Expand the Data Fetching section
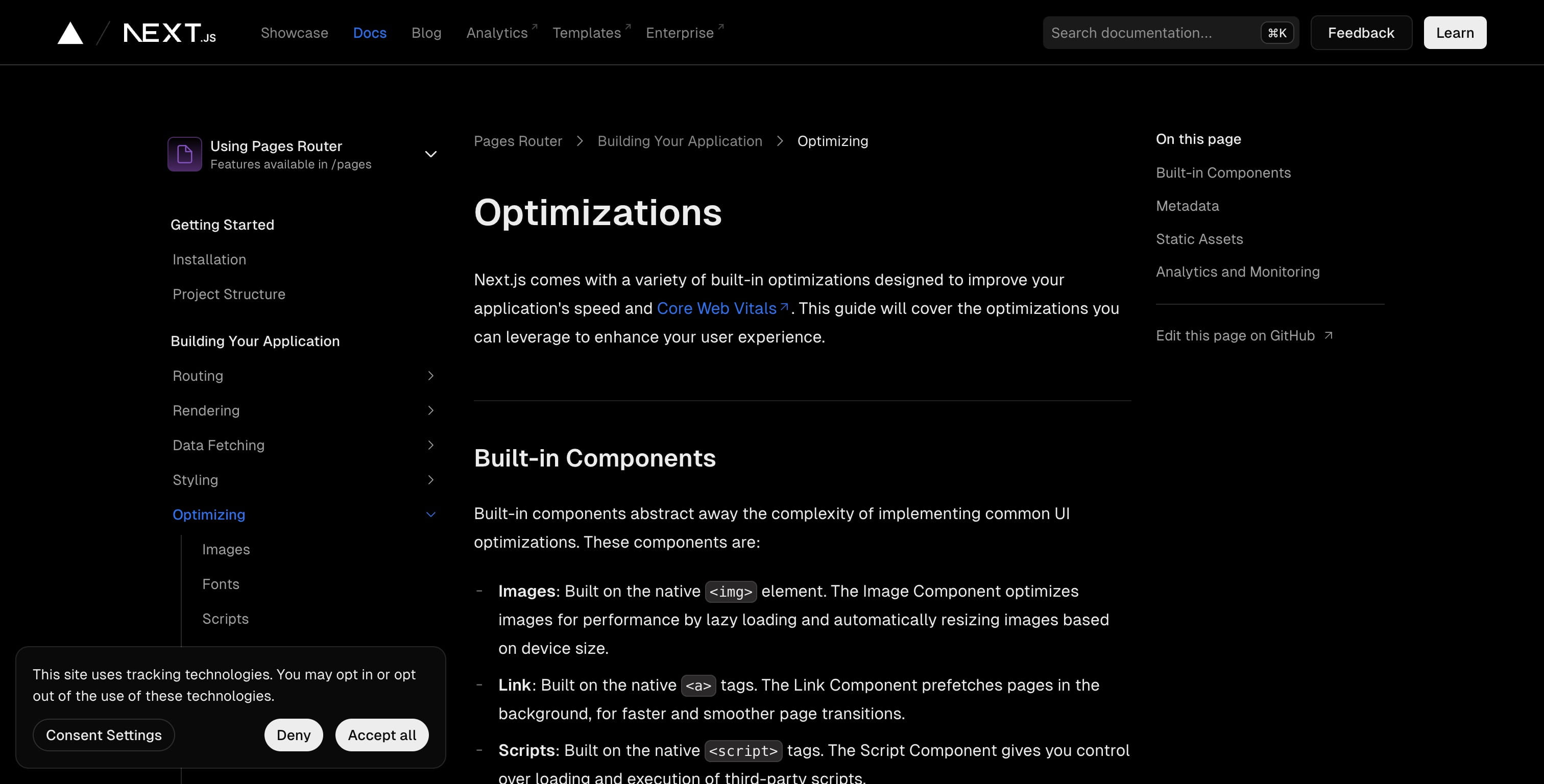Viewport: 1544px width, 784px height. [430, 445]
